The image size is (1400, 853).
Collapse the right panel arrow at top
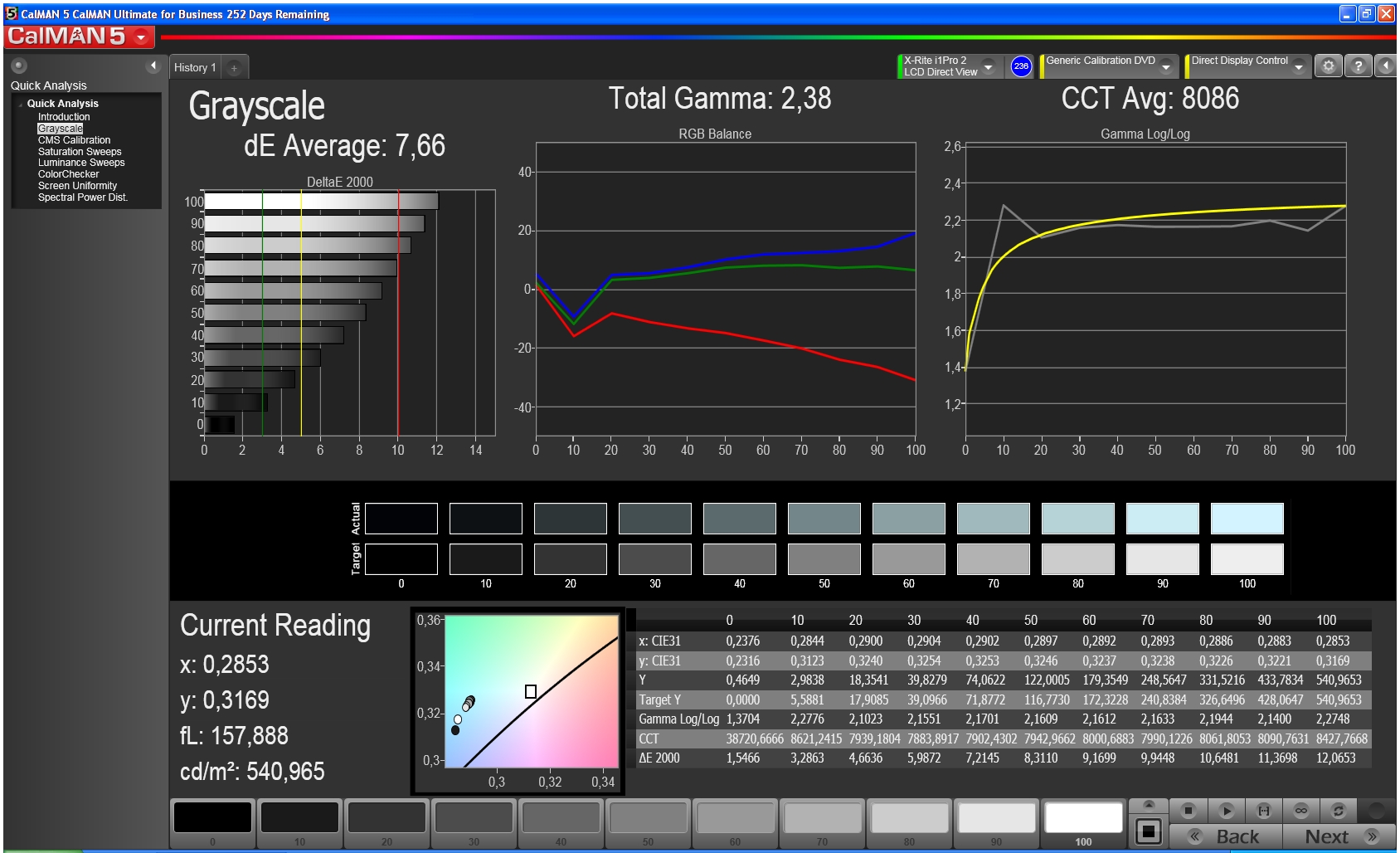click(x=1386, y=66)
